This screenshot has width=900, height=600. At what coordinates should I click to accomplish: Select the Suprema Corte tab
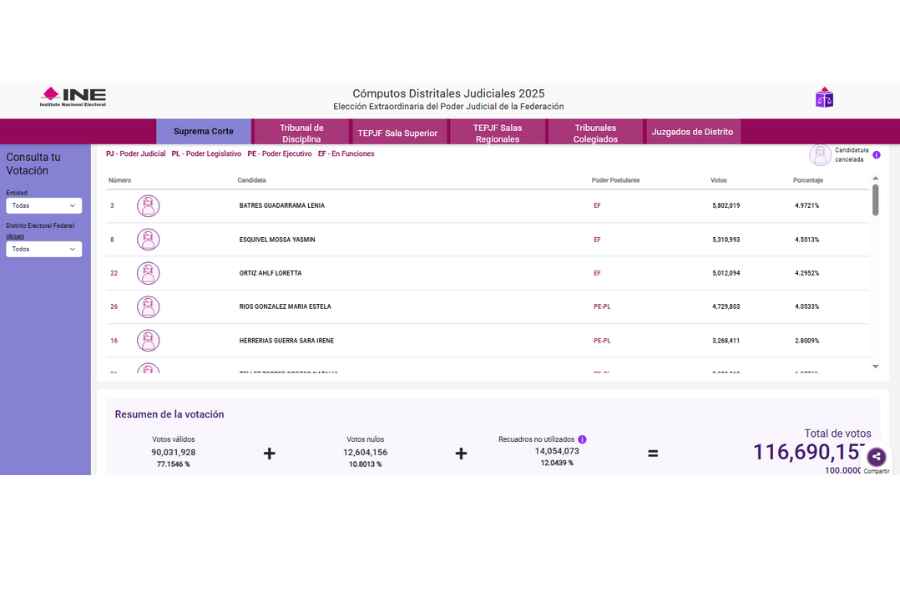[203, 131]
